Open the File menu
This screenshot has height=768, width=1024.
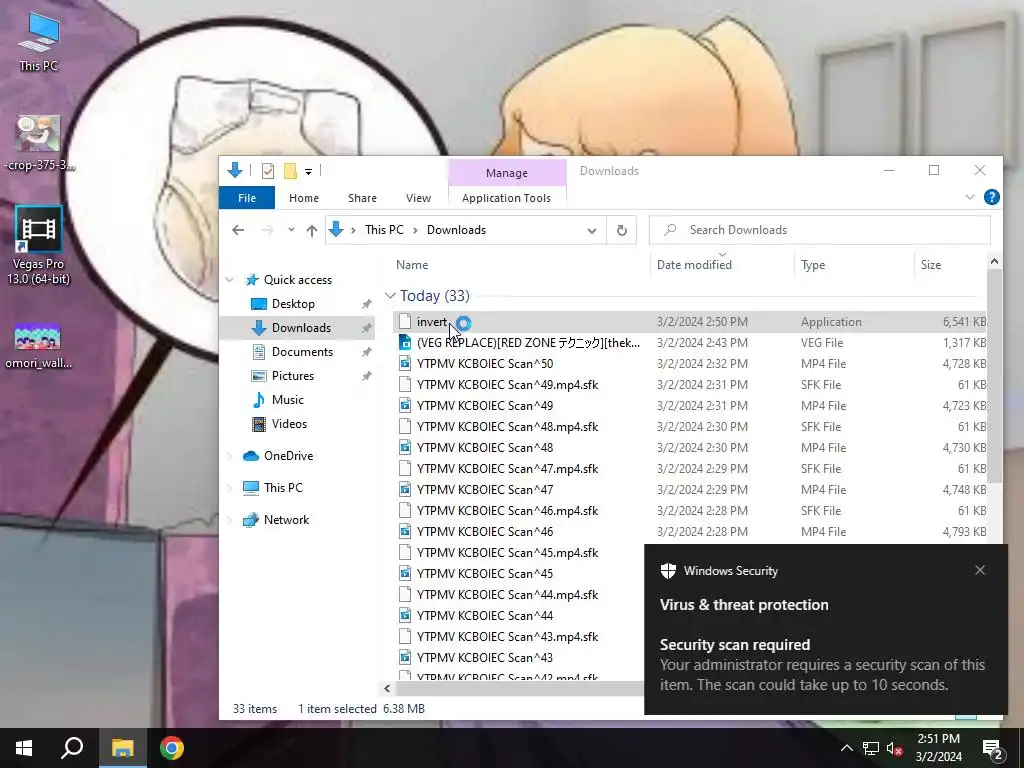pos(247,198)
